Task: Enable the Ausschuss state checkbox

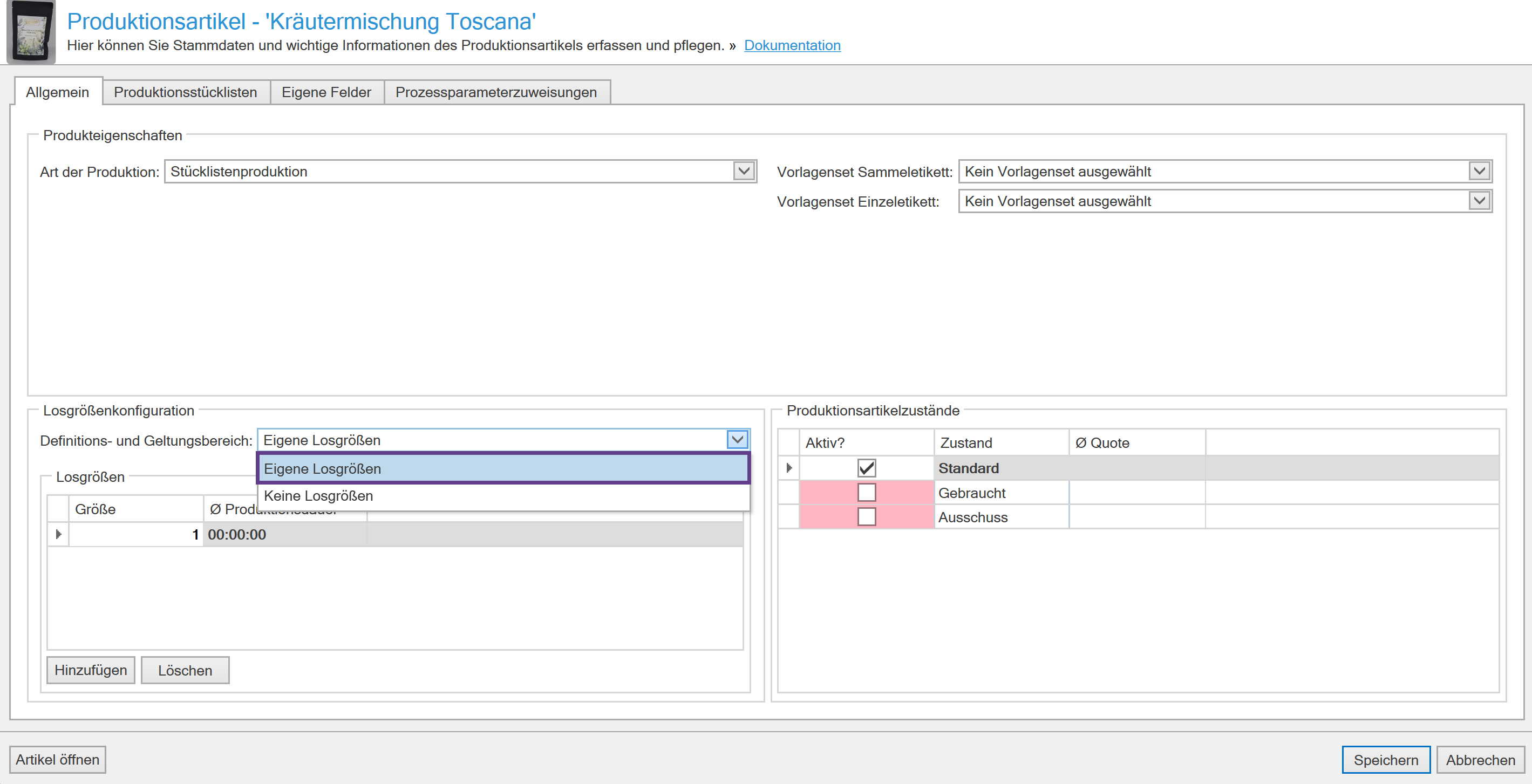Action: click(866, 517)
